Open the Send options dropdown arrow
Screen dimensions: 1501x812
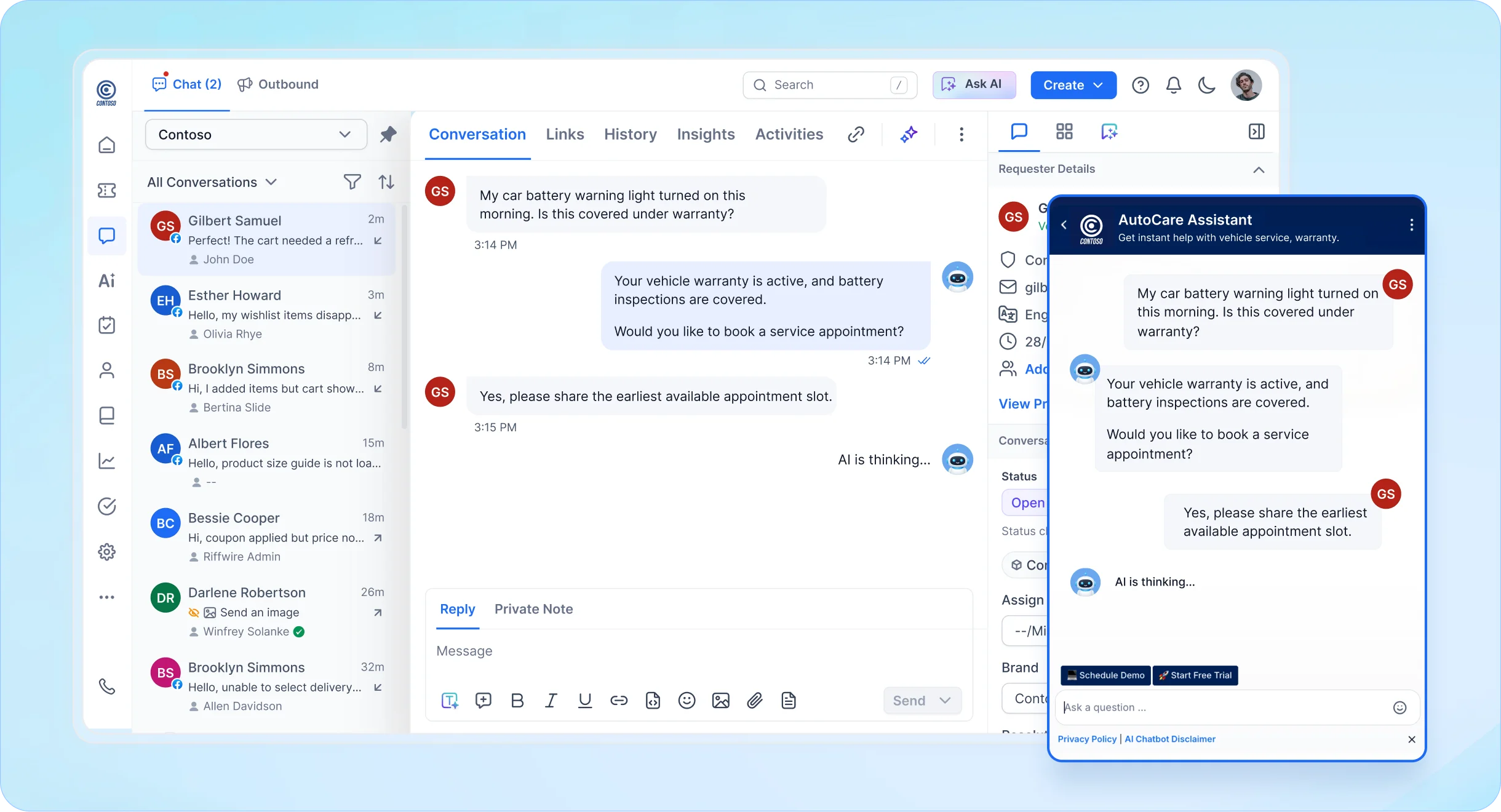click(946, 701)
